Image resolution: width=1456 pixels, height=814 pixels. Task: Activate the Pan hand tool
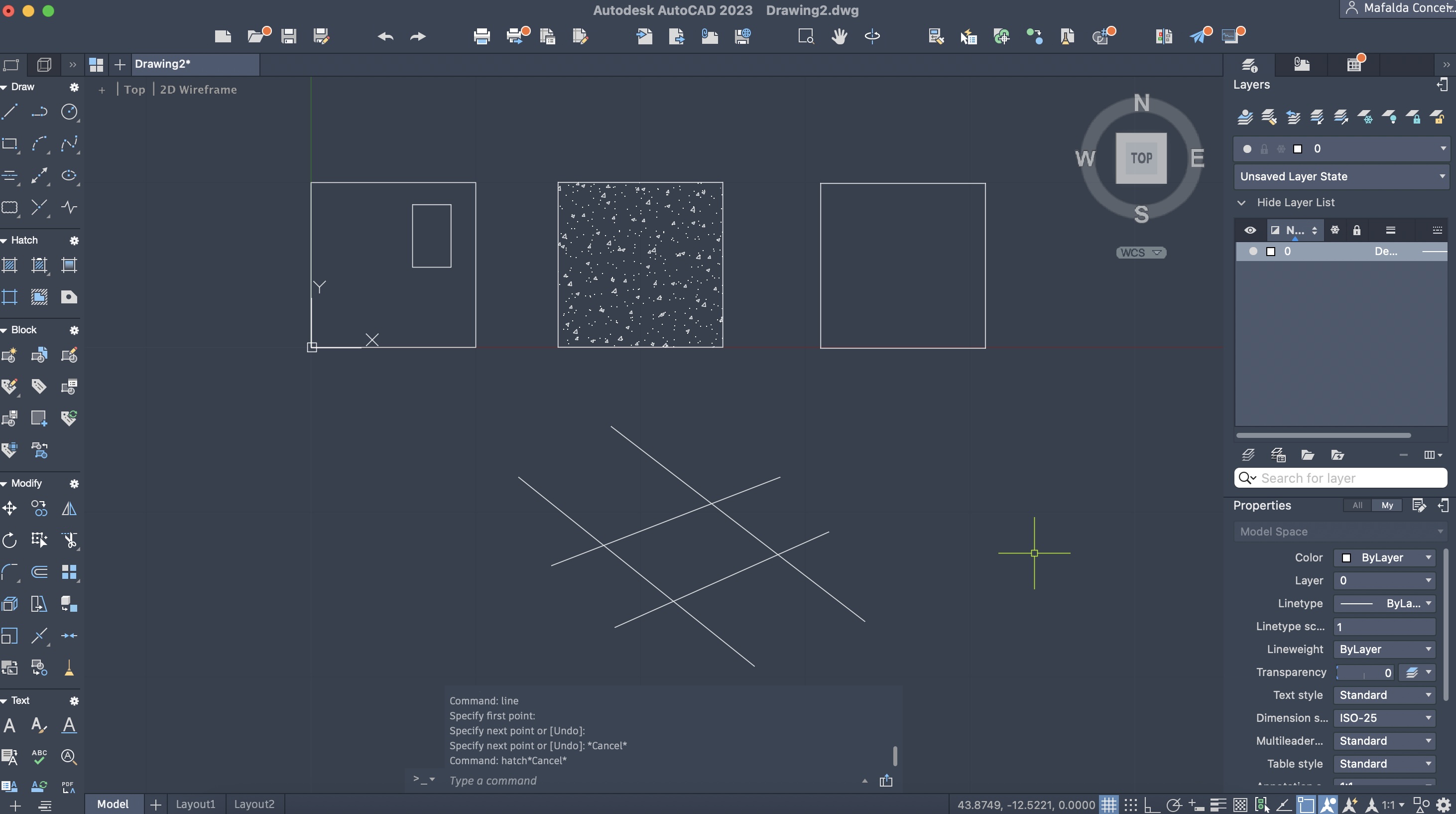839,37
